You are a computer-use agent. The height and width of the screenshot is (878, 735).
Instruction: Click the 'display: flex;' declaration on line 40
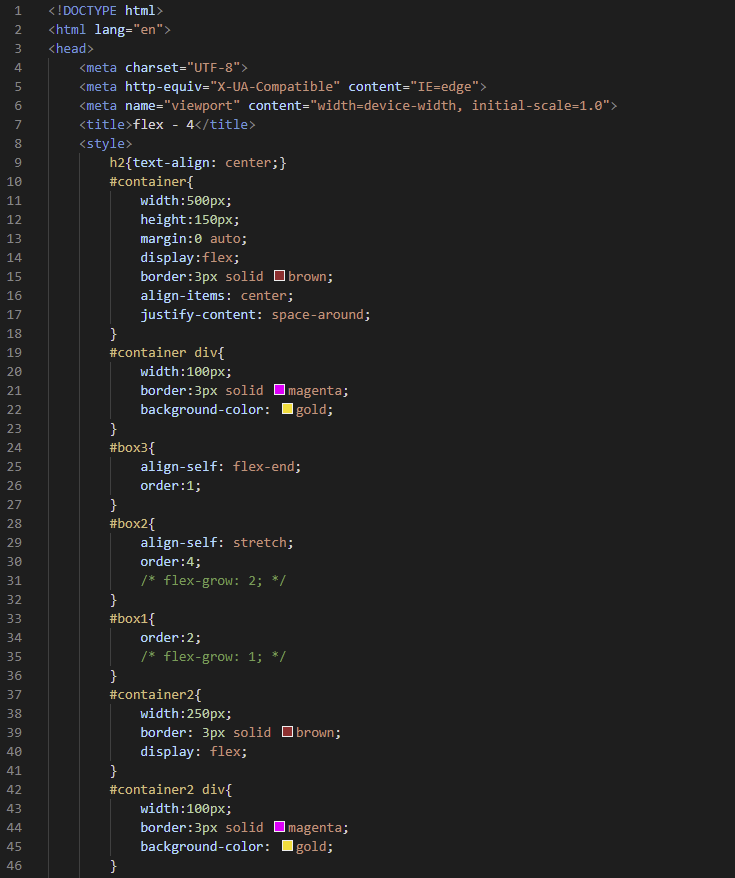click(194, 752)
